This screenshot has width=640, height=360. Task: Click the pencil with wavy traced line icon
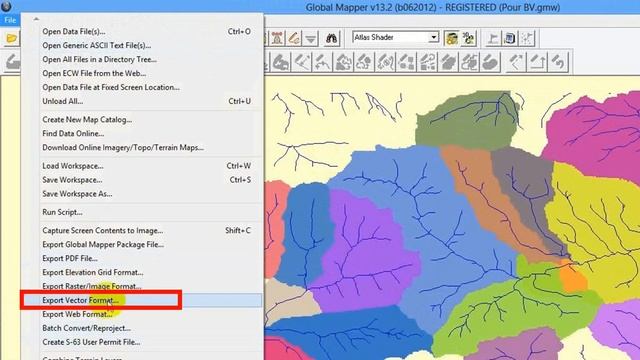[385, 62]
